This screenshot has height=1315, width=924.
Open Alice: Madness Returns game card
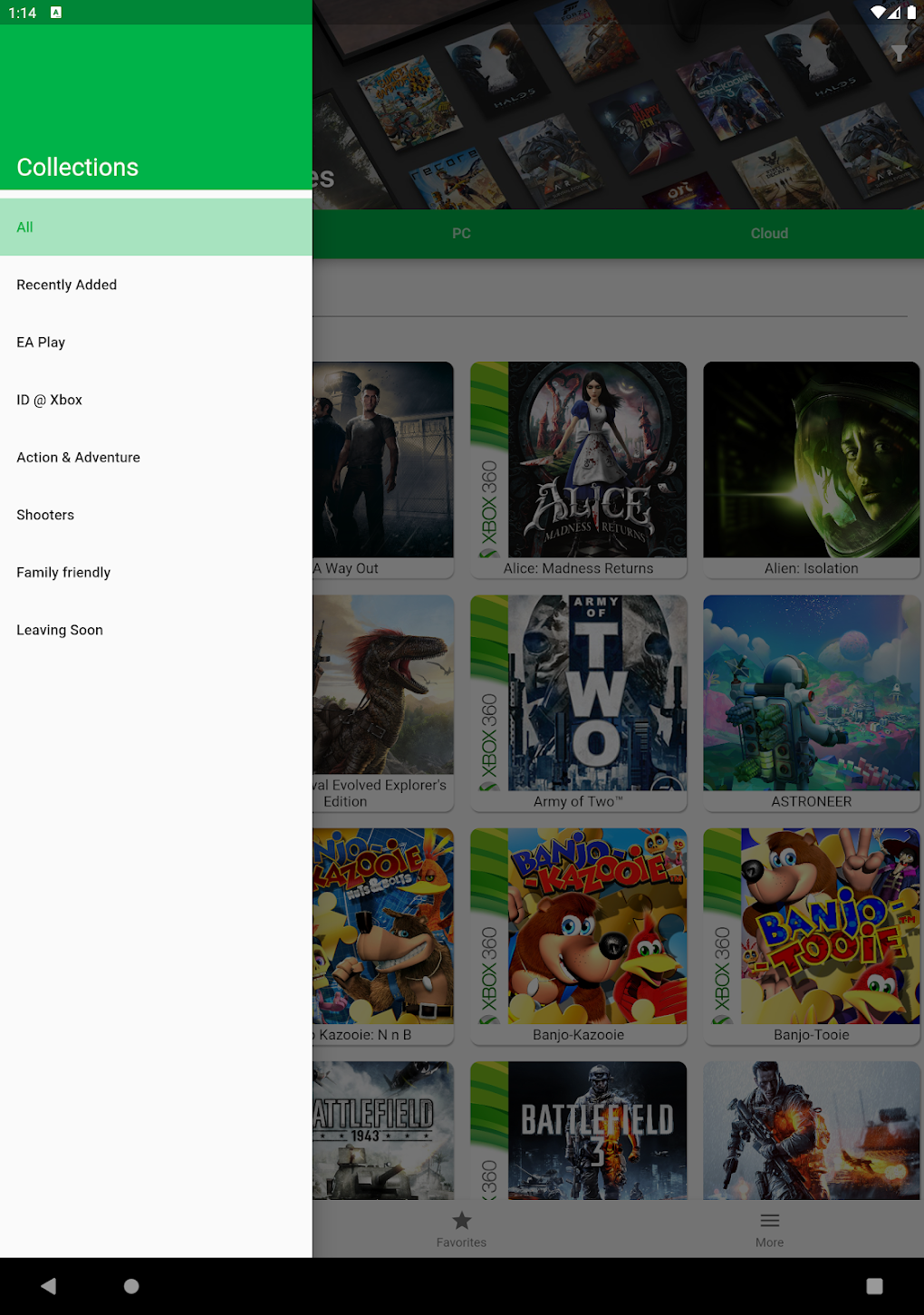click(x=579, y=469)
